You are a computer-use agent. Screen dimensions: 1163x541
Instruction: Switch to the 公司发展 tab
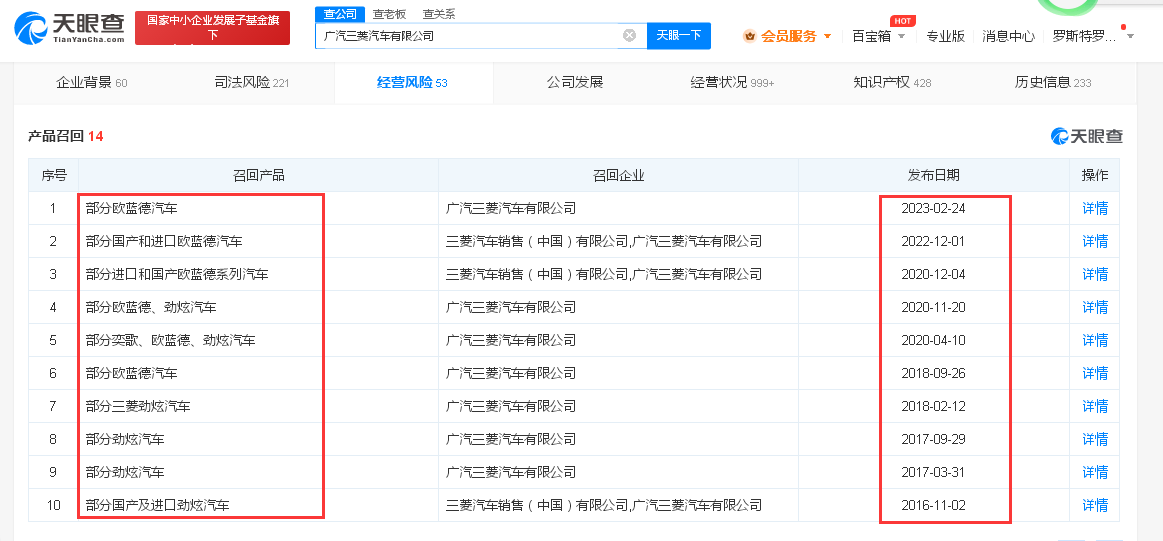click(575, 82)
